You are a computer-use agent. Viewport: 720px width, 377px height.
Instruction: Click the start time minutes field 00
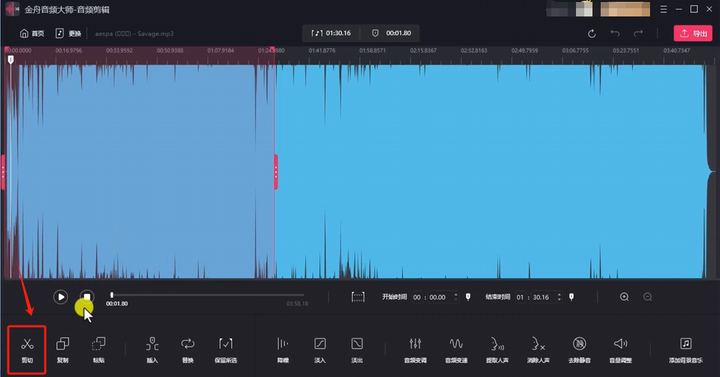(416, 298)
